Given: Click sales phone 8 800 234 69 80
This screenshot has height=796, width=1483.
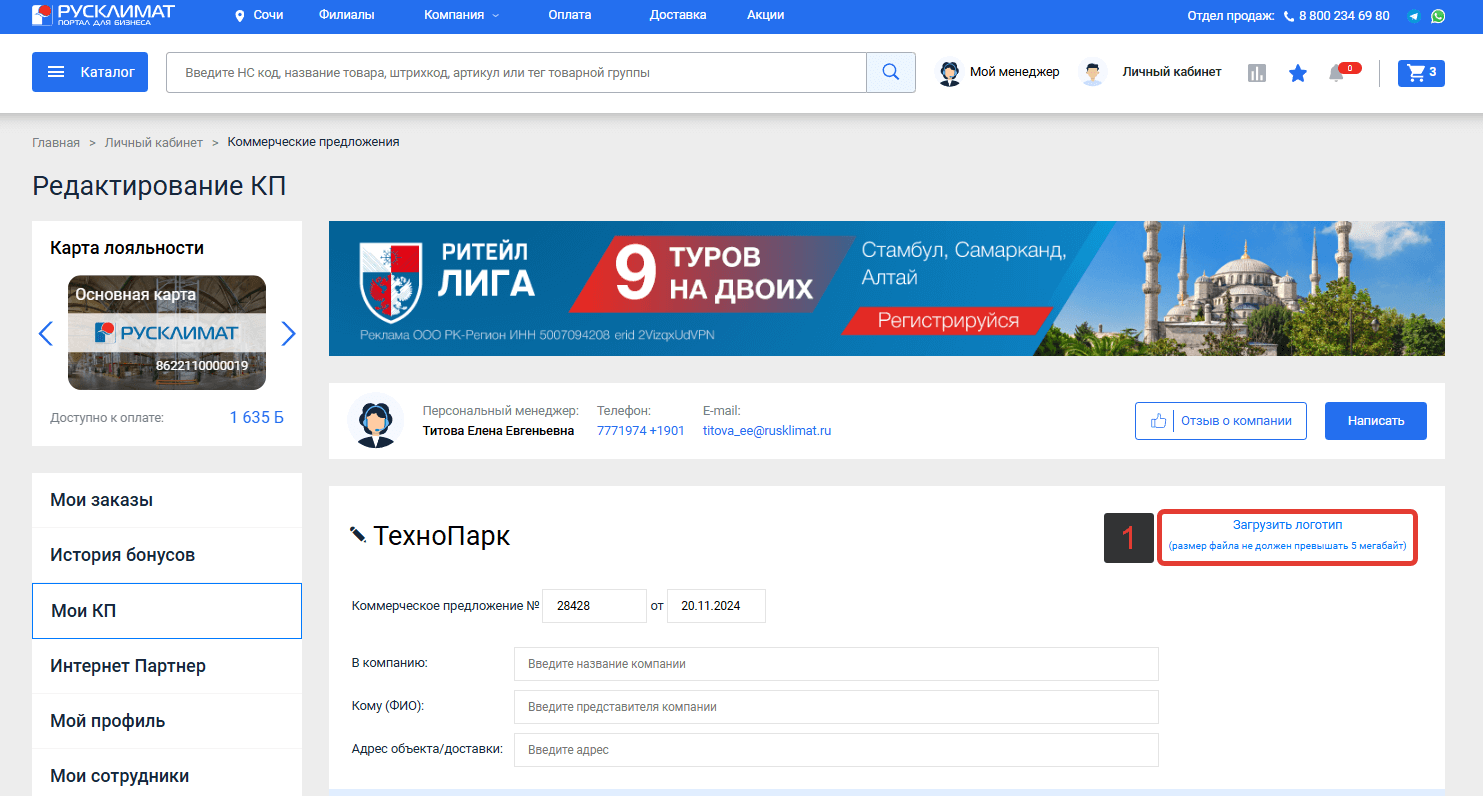Looking at the screenshot, I should (x=1344, y=16).
